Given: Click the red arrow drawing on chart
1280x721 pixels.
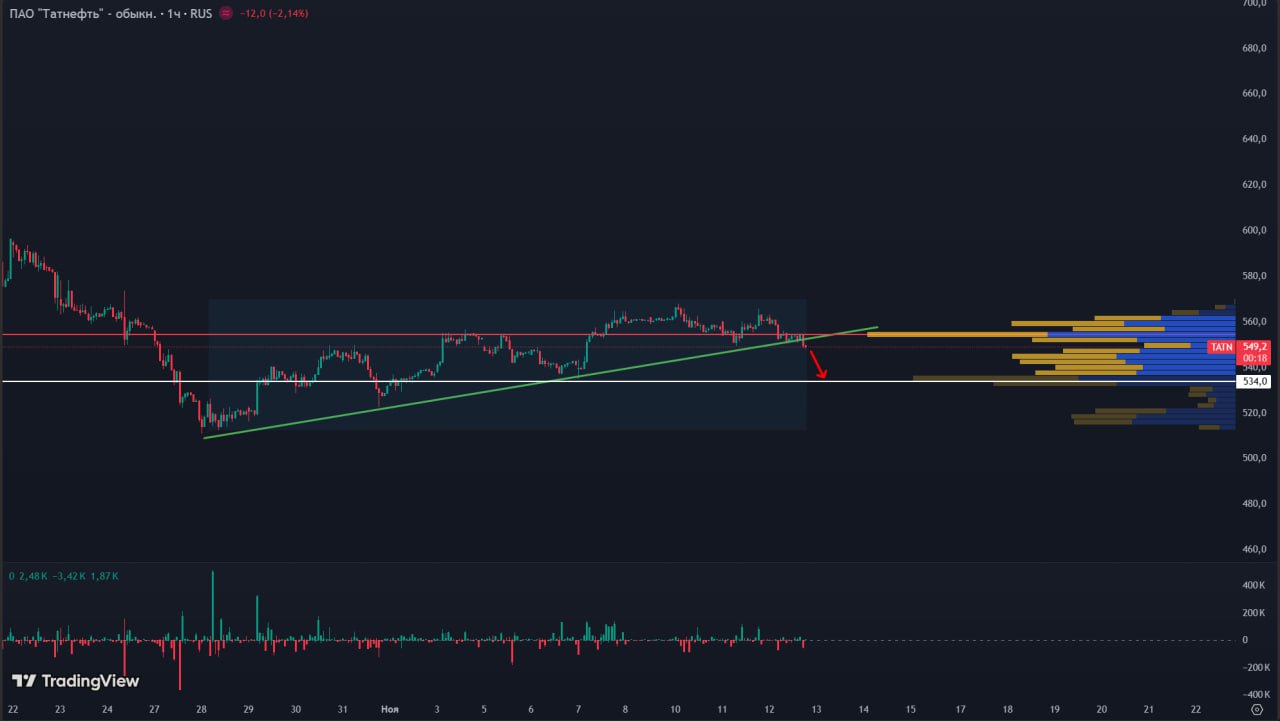Looking at the screenshot, I should click(x=818, y=365).
